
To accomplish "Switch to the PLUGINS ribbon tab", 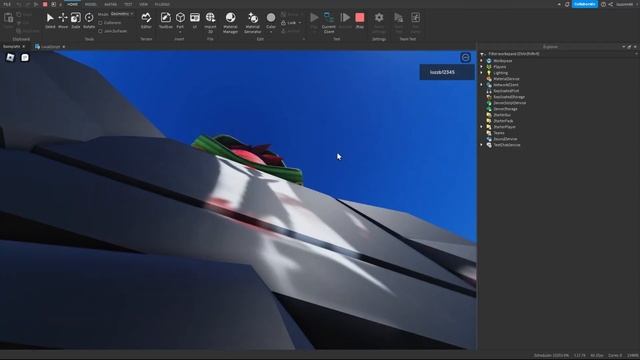I will (x=162, y=4).
